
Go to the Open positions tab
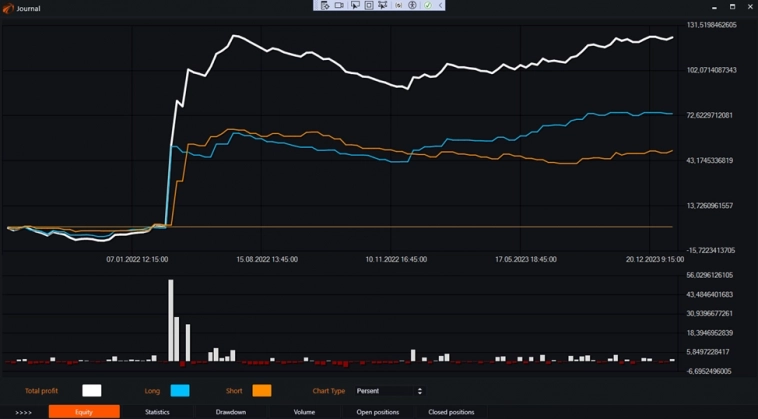[x=377, y=412]
